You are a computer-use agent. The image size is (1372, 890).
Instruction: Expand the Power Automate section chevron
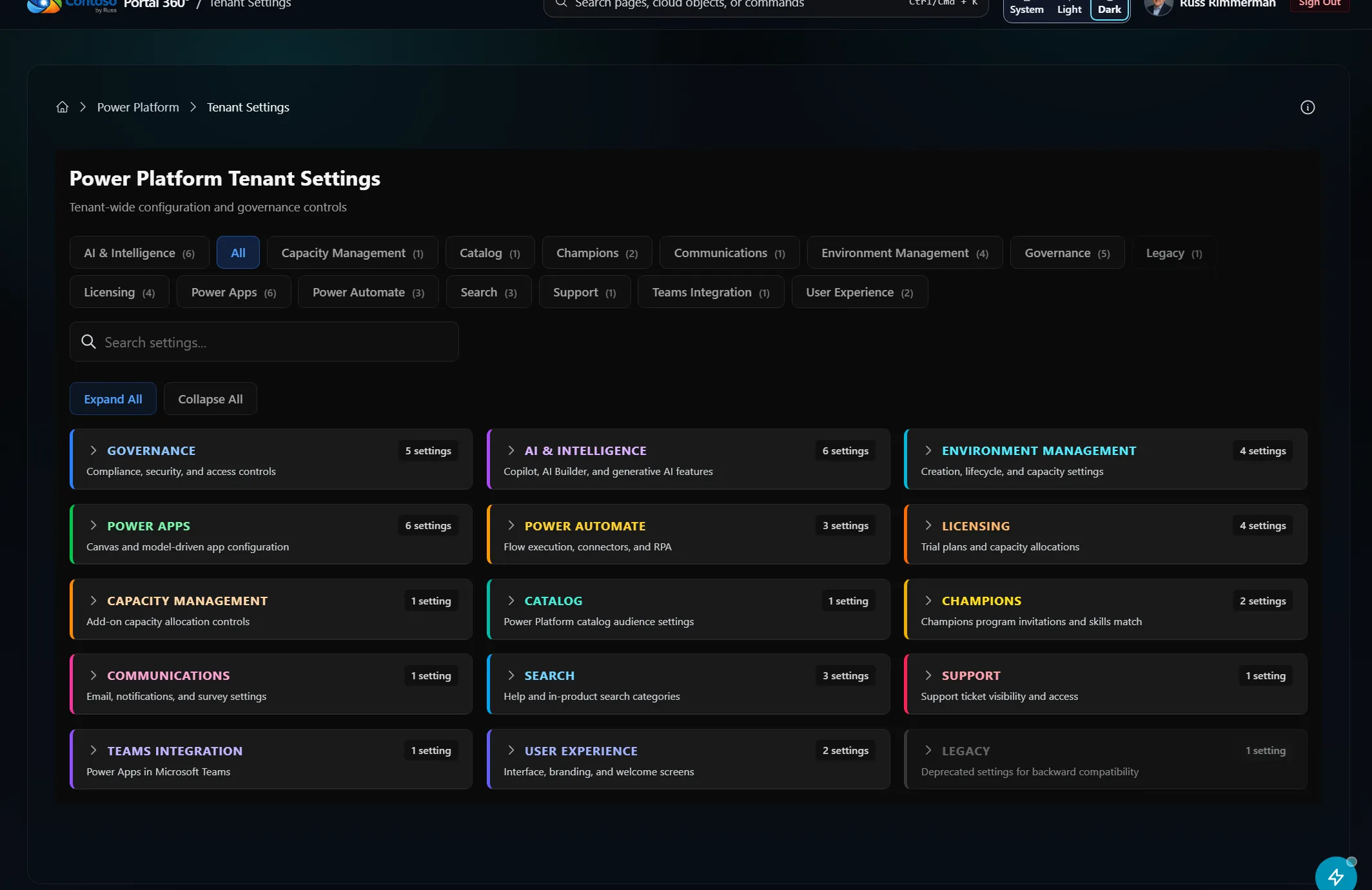511,525
